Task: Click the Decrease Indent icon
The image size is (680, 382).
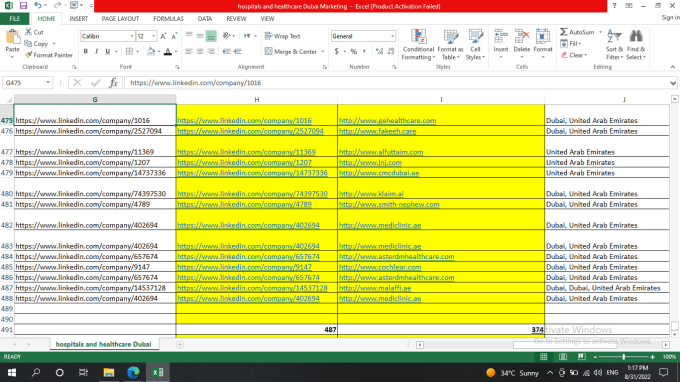Action: 226,51
